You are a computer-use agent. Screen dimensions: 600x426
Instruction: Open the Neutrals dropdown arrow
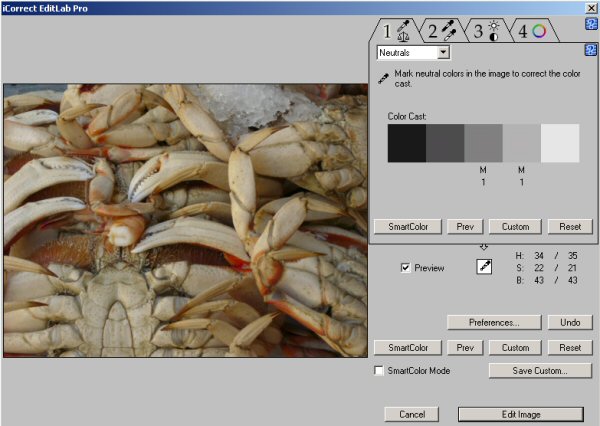(x=443, y=52)
